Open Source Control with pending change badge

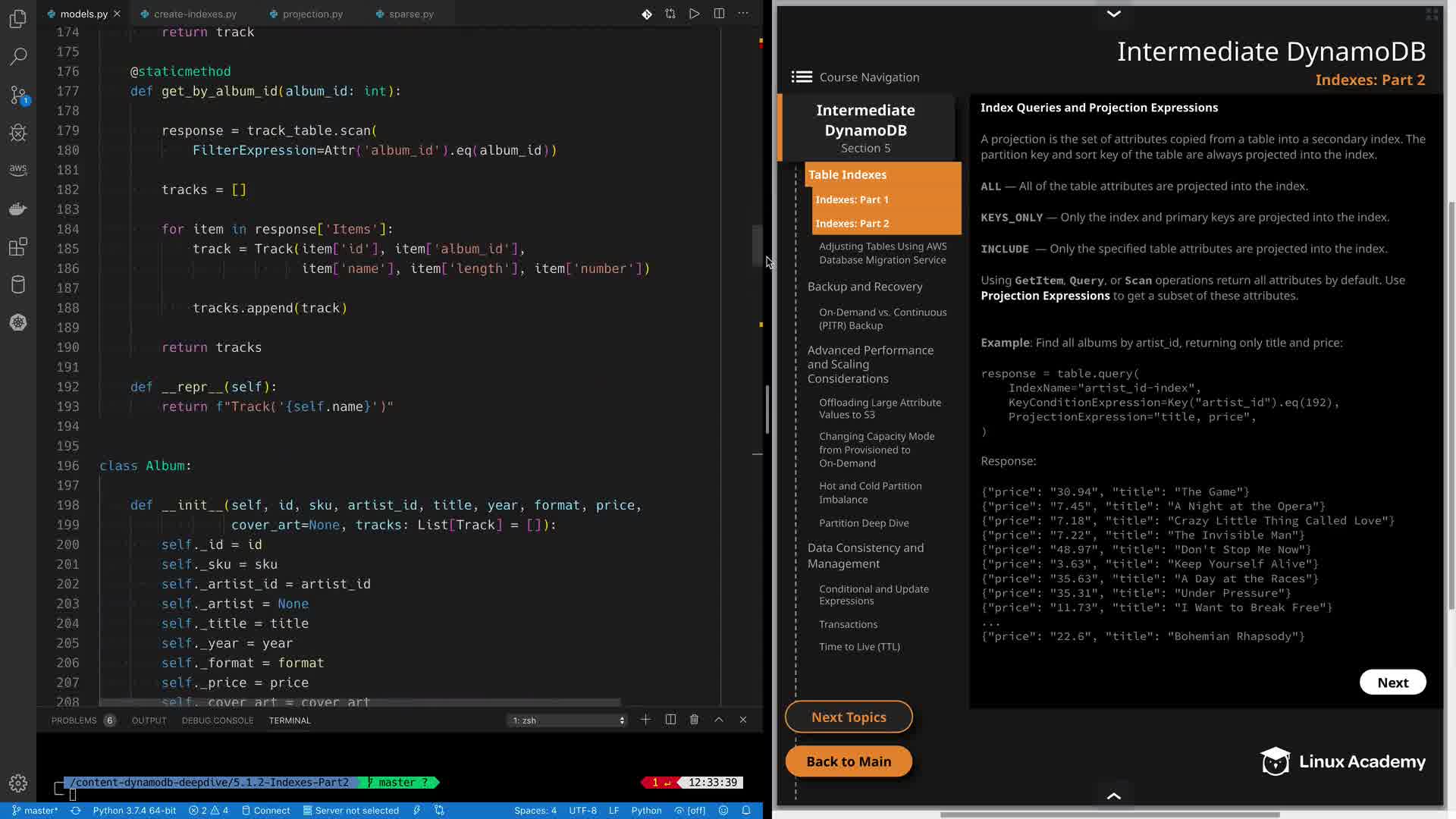coord(18,95)
